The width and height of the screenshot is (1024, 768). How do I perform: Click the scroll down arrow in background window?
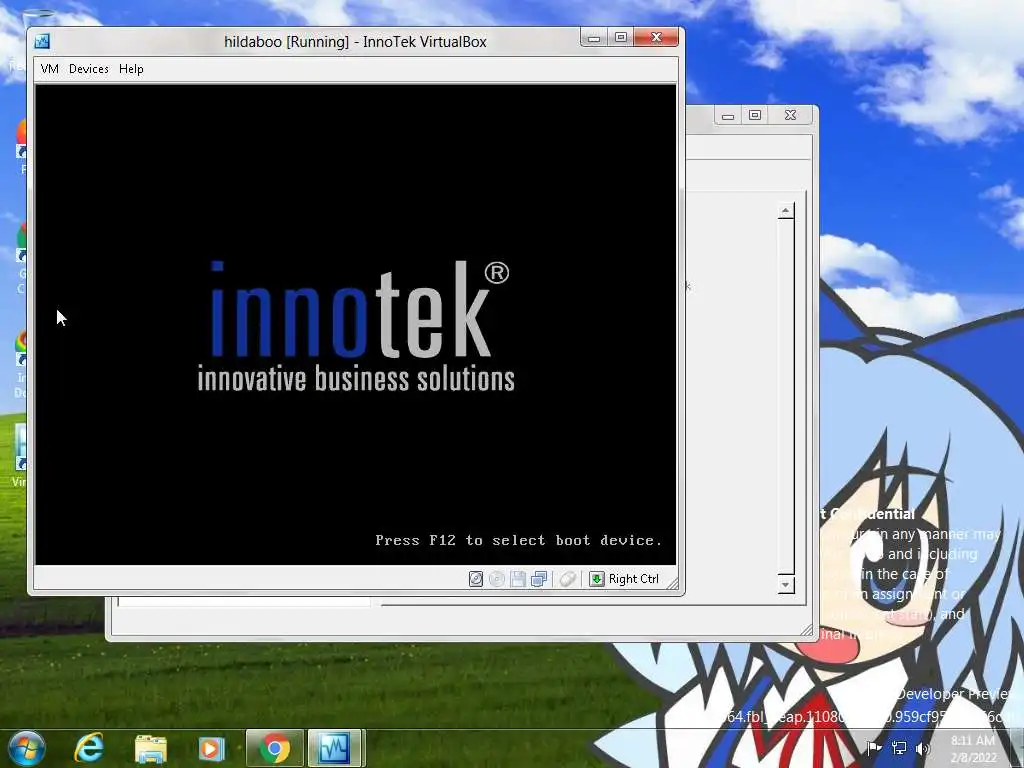(x=786, y=584)
